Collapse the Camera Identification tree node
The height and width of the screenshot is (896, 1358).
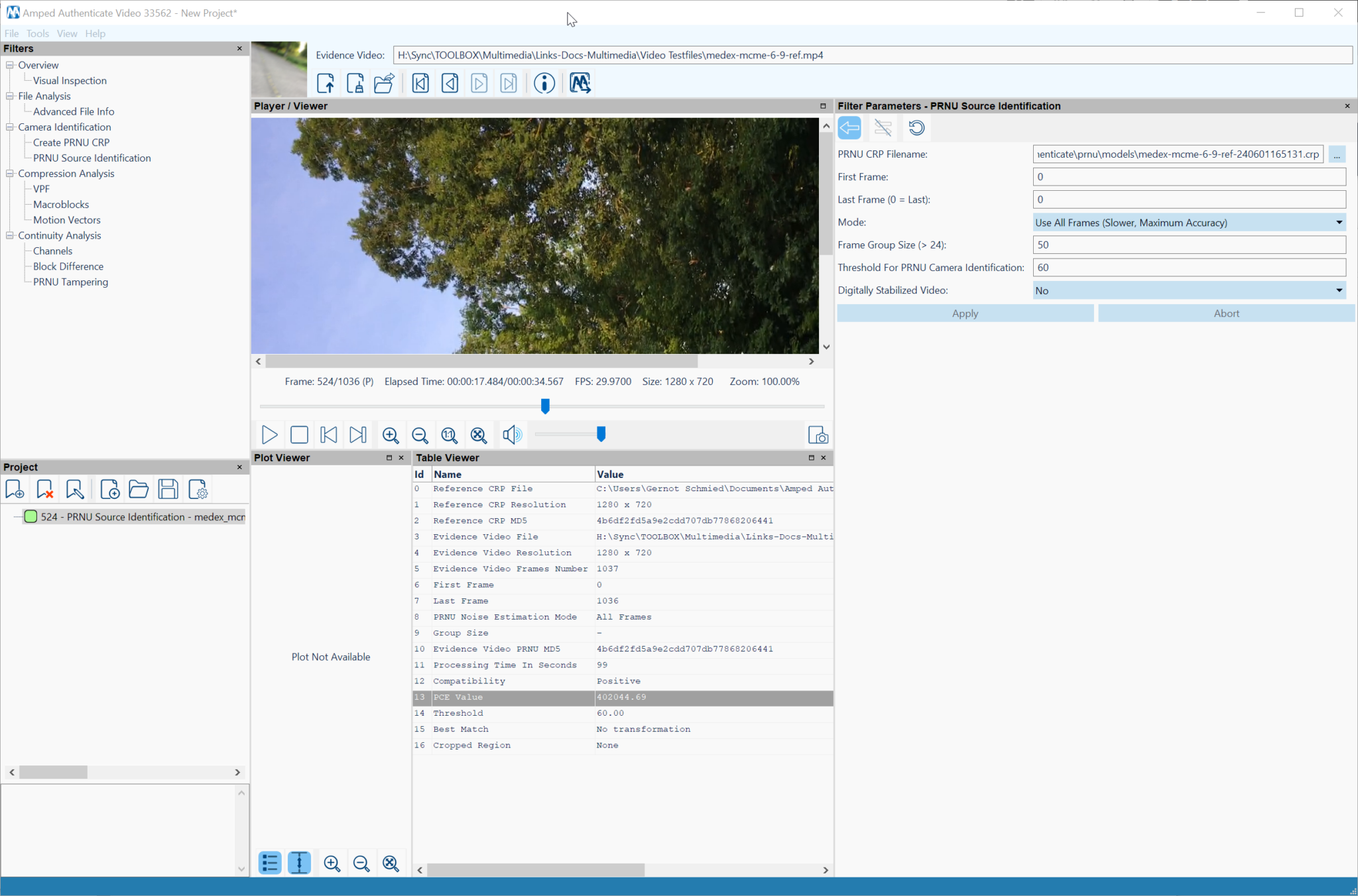[x=10, y=127]
